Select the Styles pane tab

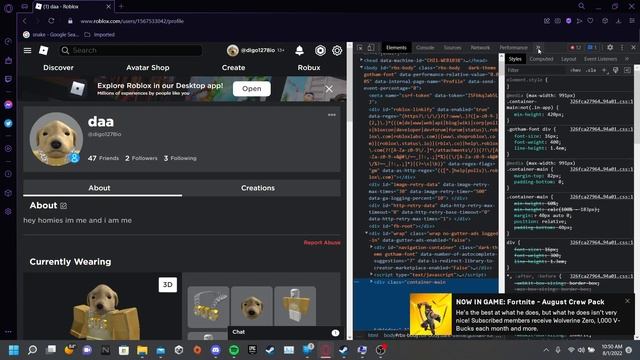coord(515,59)
